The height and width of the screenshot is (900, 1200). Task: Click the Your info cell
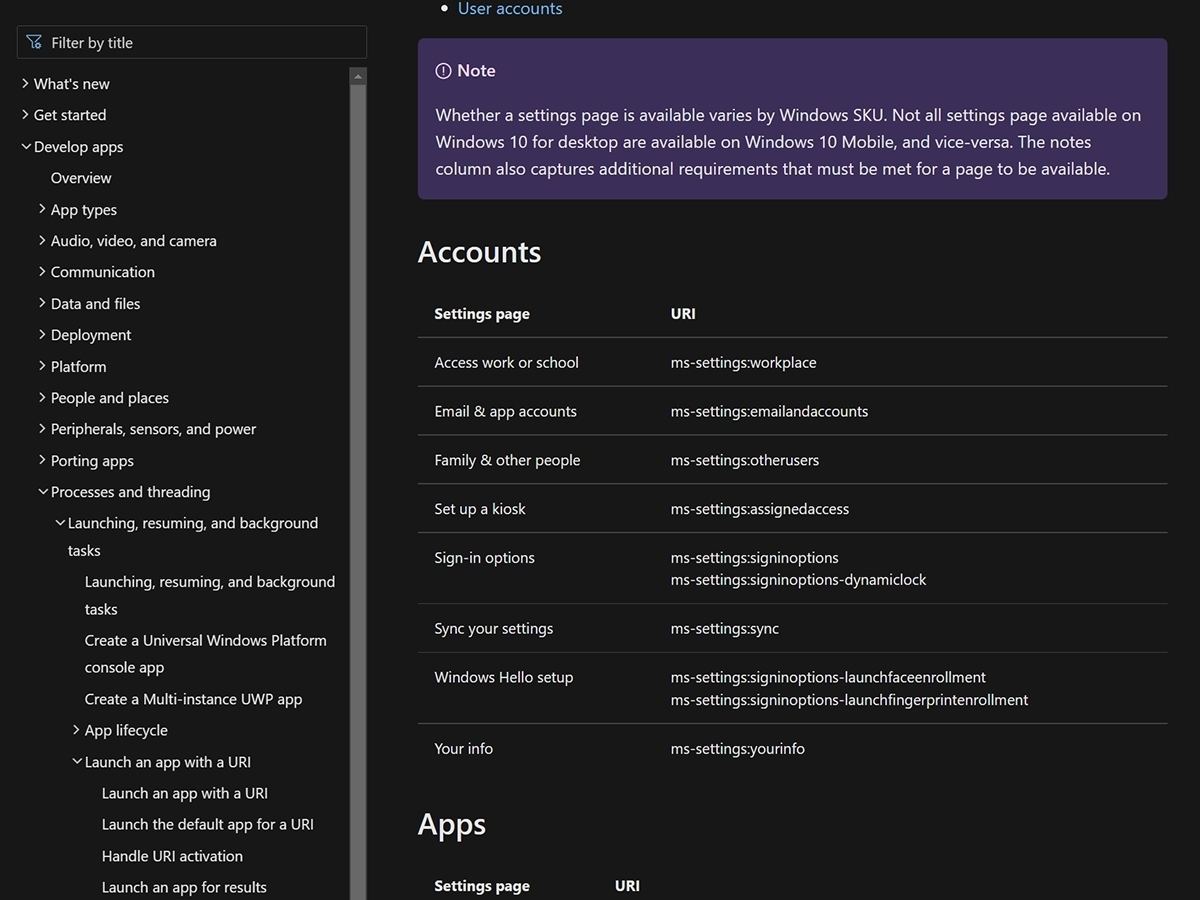point(463,749)
